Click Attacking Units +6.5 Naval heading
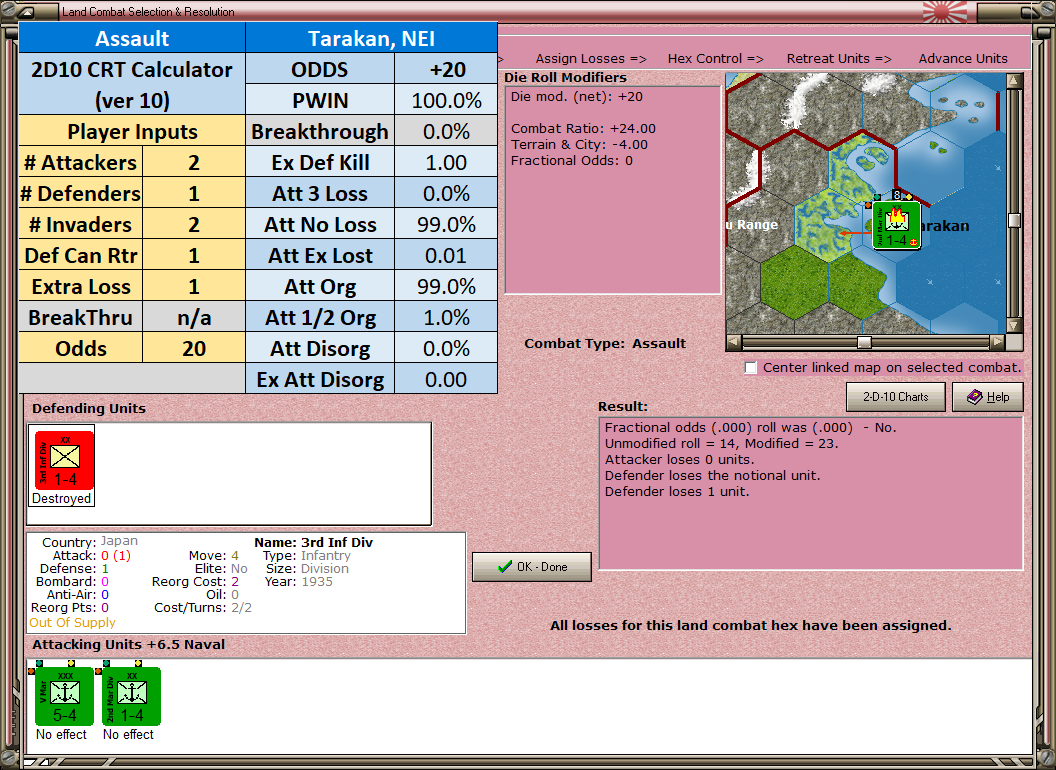1056x770 pixels. [x=128, y=645]
